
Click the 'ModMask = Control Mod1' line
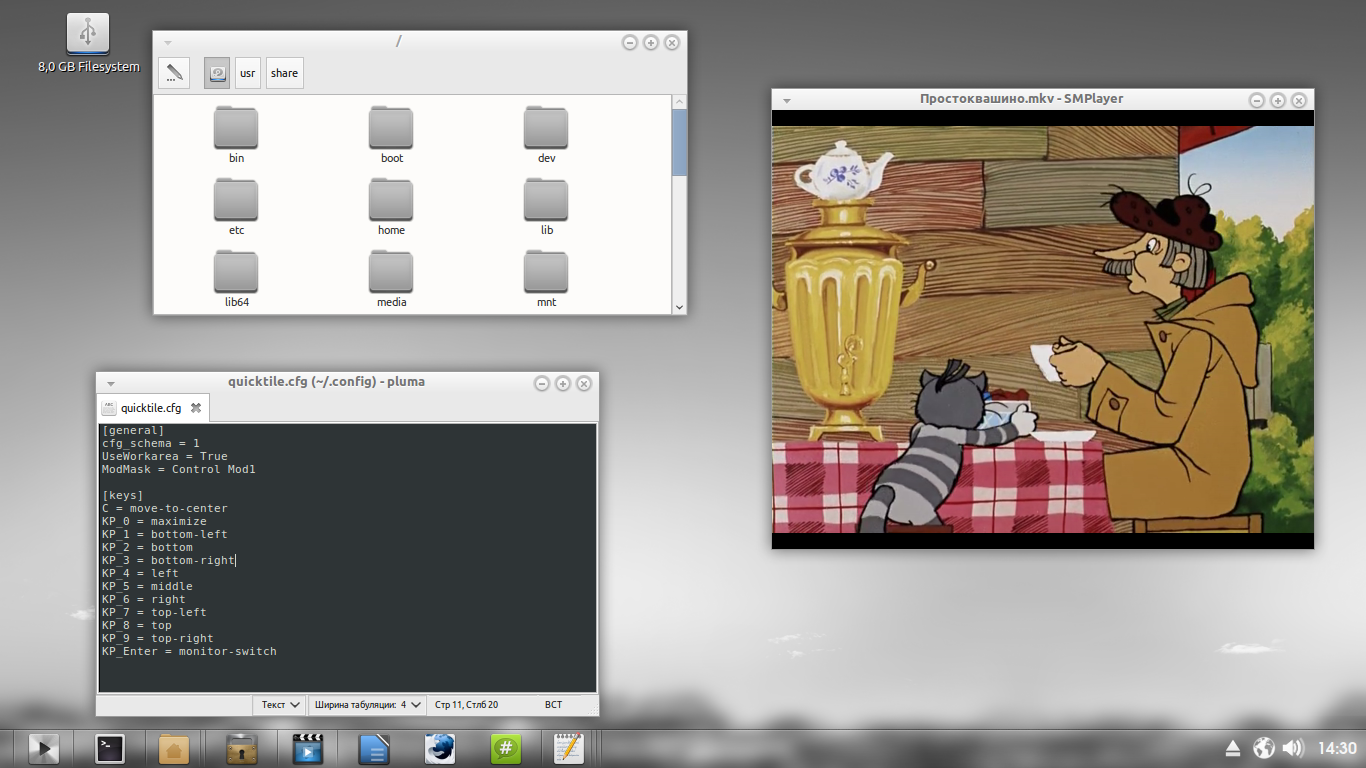tap(178, 469)
